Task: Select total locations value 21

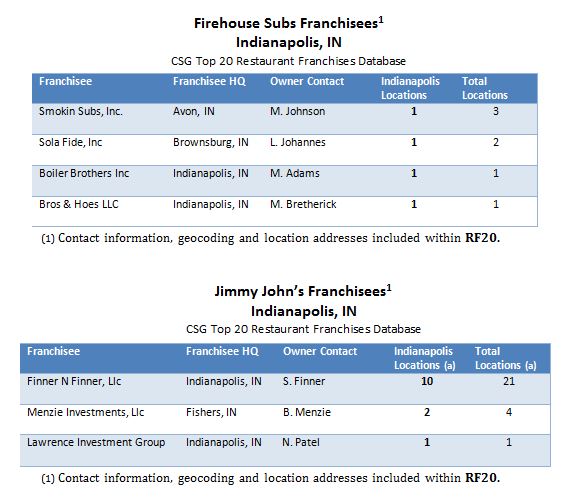Action: [x=509, y=381]
